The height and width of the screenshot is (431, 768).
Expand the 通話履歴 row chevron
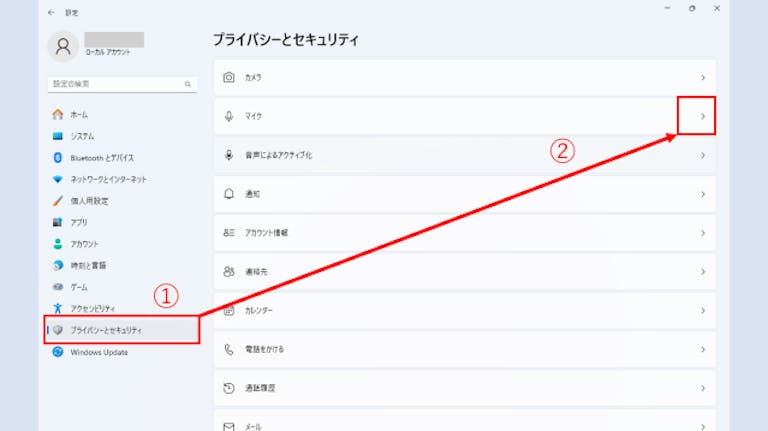703,388
